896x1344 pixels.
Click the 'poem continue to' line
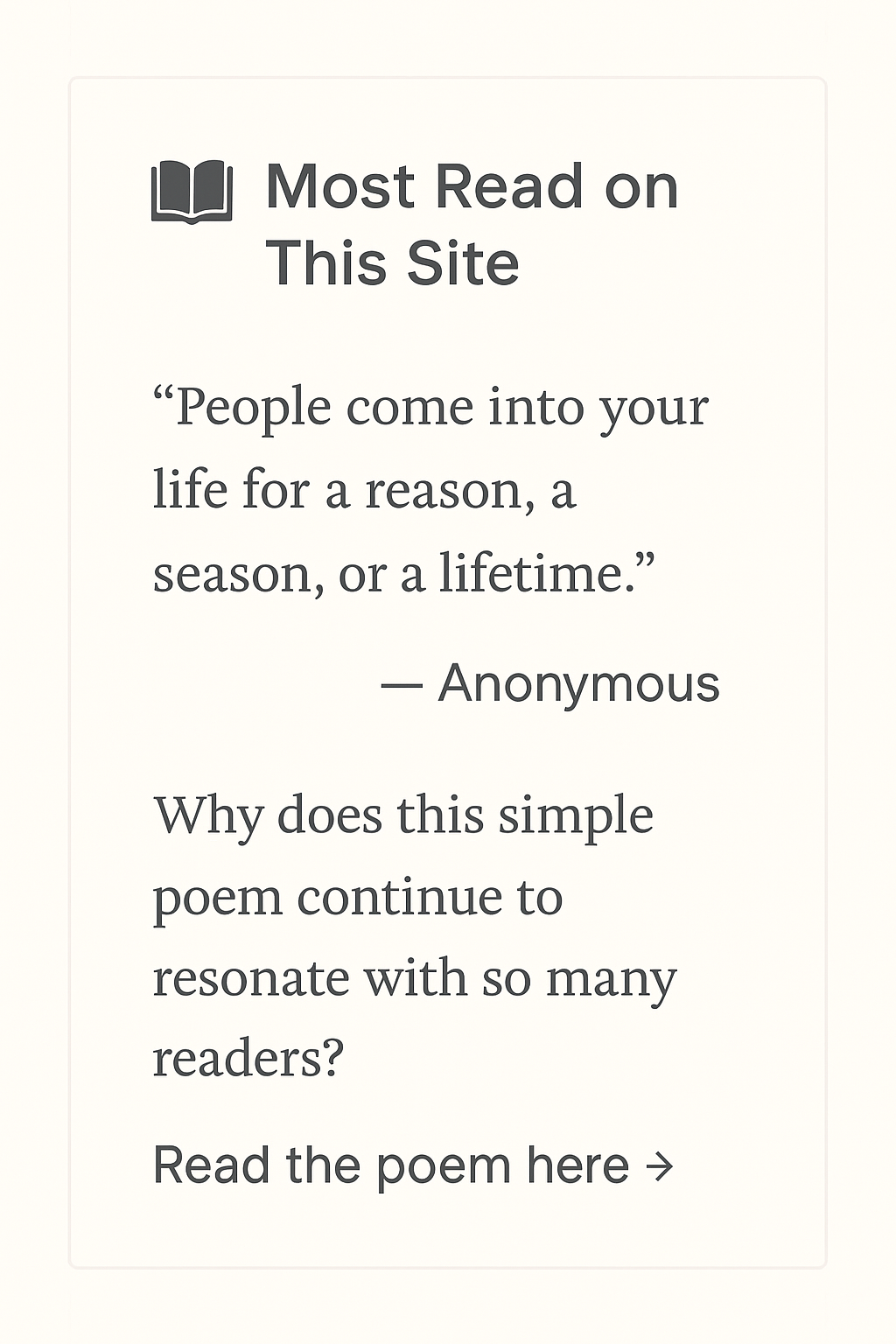[x=357, y=898]
